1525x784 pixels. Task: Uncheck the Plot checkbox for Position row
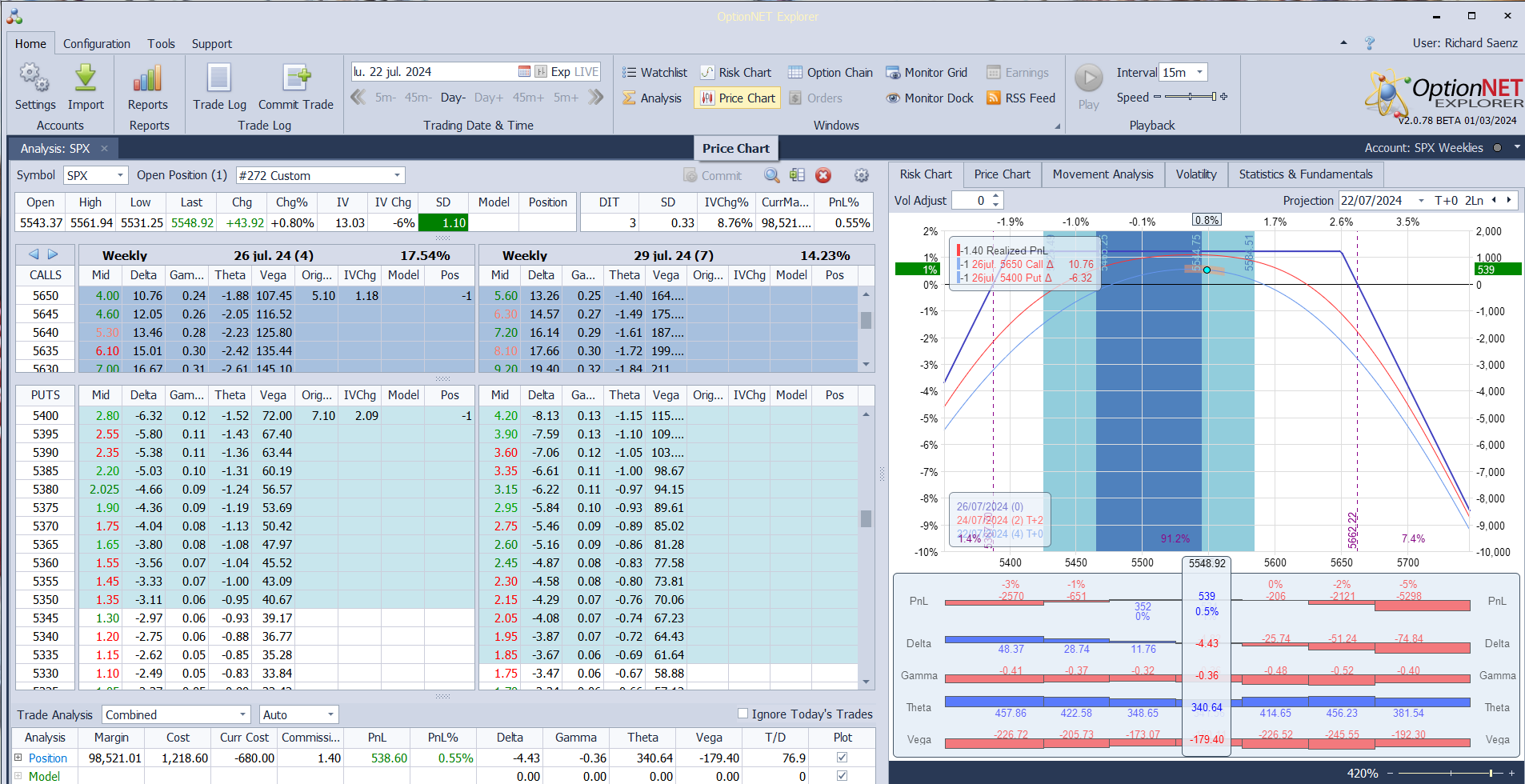pos(842,758)
